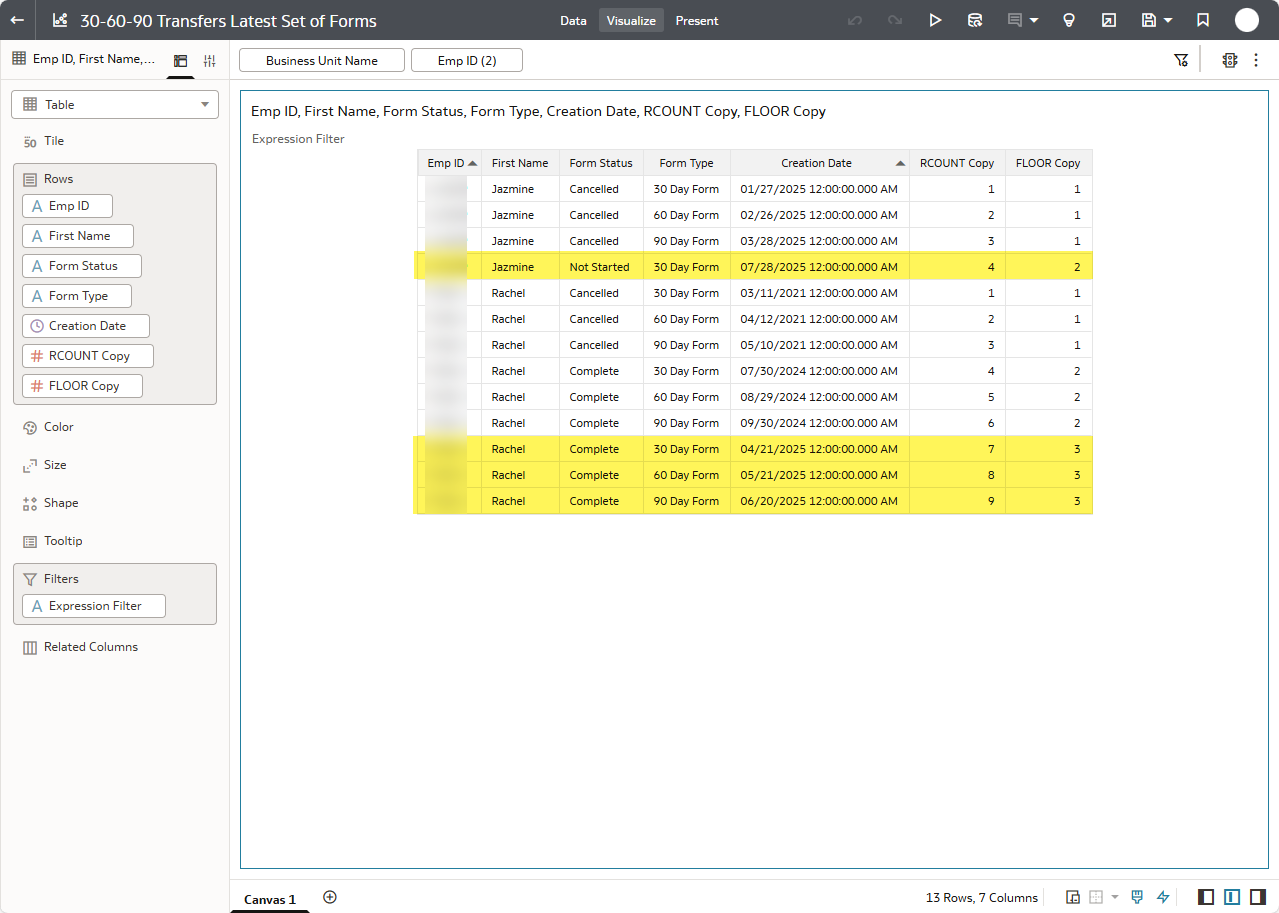Image resolution: width=1279 pixels, height=913 pixels.
Task: Open the filter bar three-dot menu
Action: point(1256,60)
